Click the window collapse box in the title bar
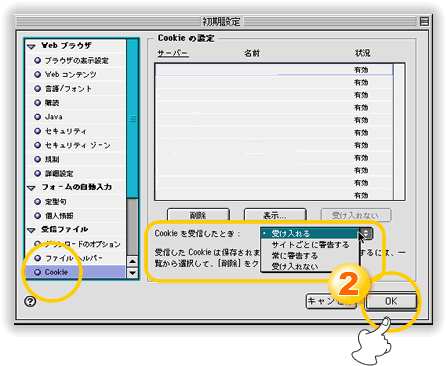 (x=424, y=21)
